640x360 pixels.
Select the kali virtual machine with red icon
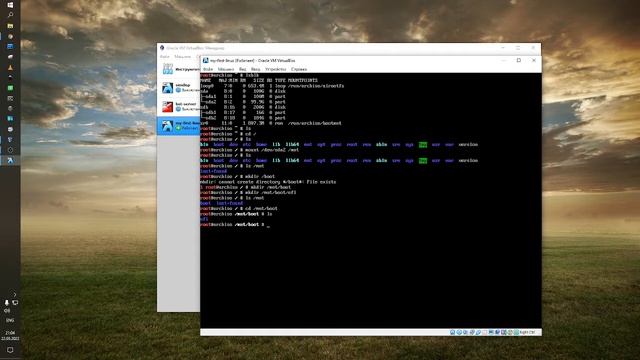(179, 107)
